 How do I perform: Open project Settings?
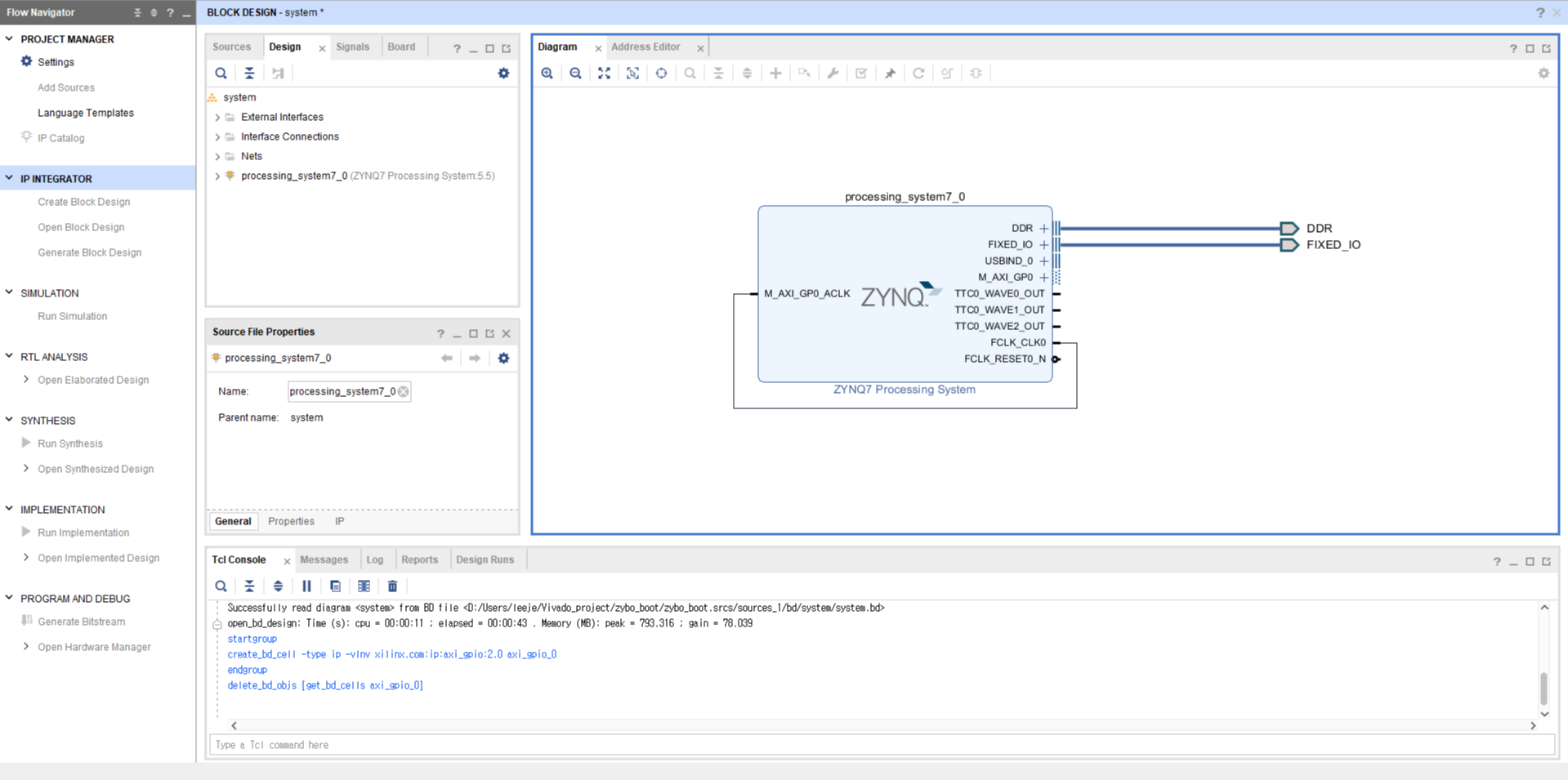(56, 62)
